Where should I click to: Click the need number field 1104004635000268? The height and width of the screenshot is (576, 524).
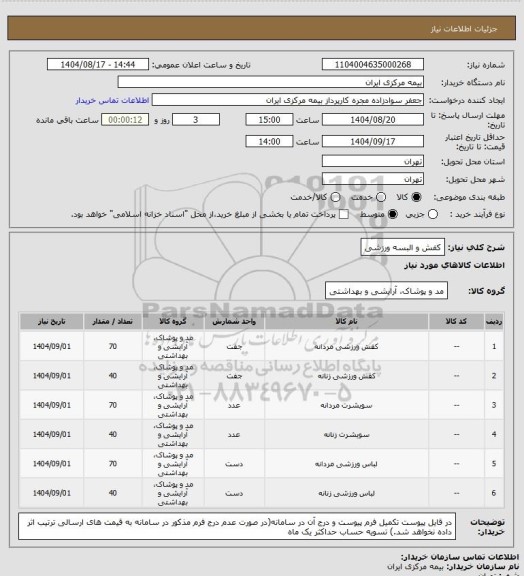click(x=373, y=64)
